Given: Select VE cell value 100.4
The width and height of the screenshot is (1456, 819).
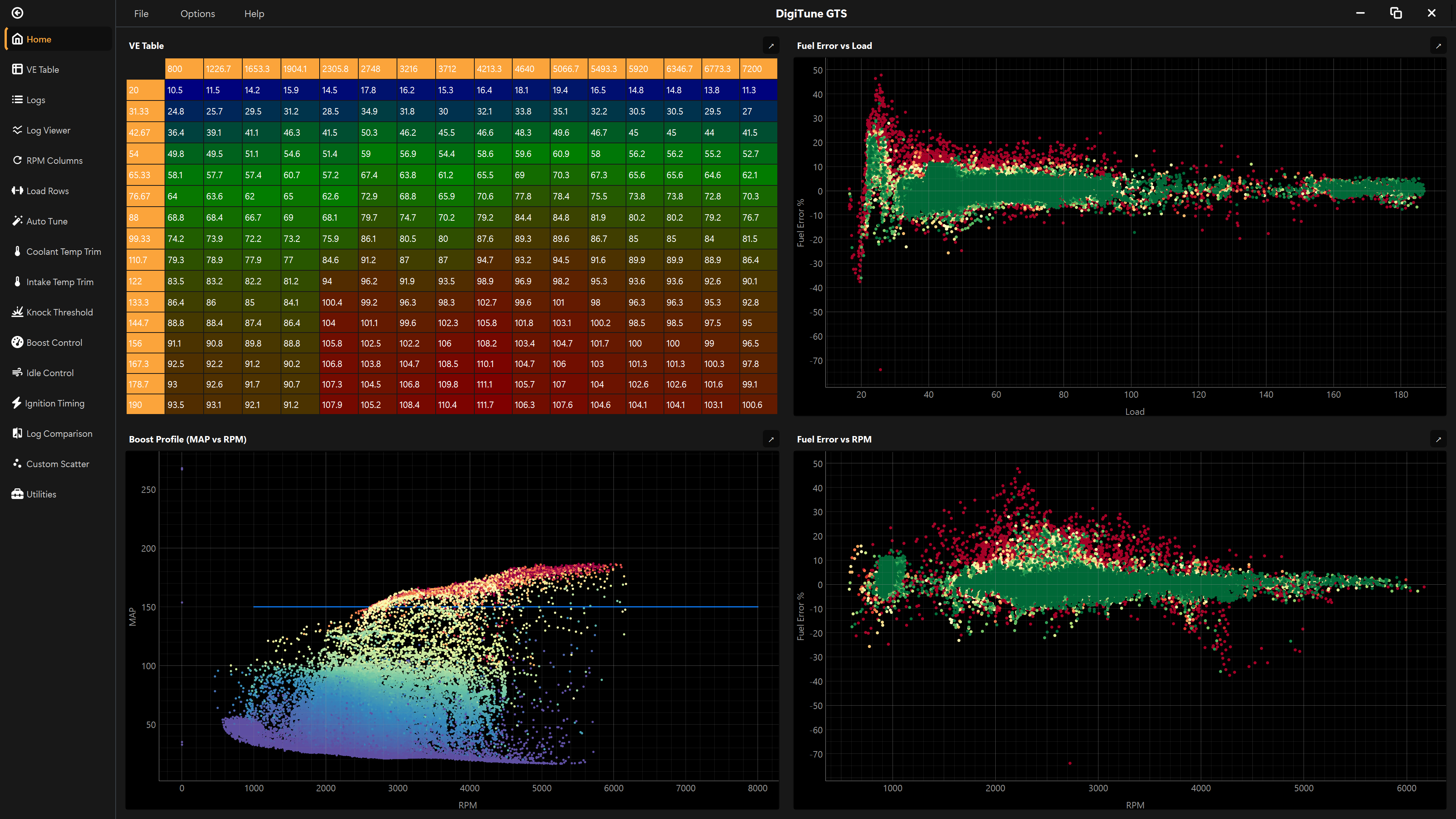Looking at the screenshot, I should point(338,303).
